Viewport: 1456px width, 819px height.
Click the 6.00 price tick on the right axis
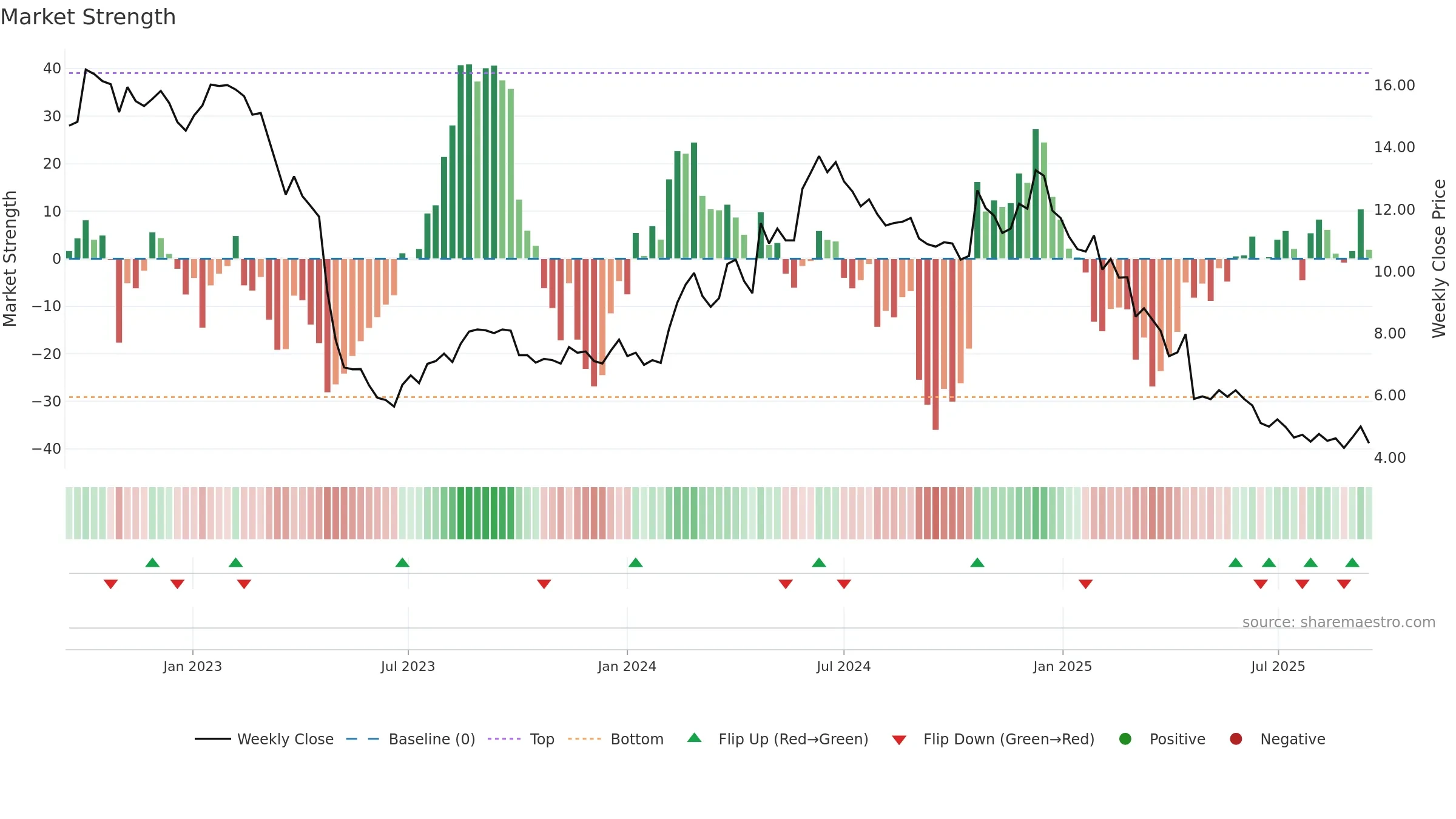[1389, 396]
